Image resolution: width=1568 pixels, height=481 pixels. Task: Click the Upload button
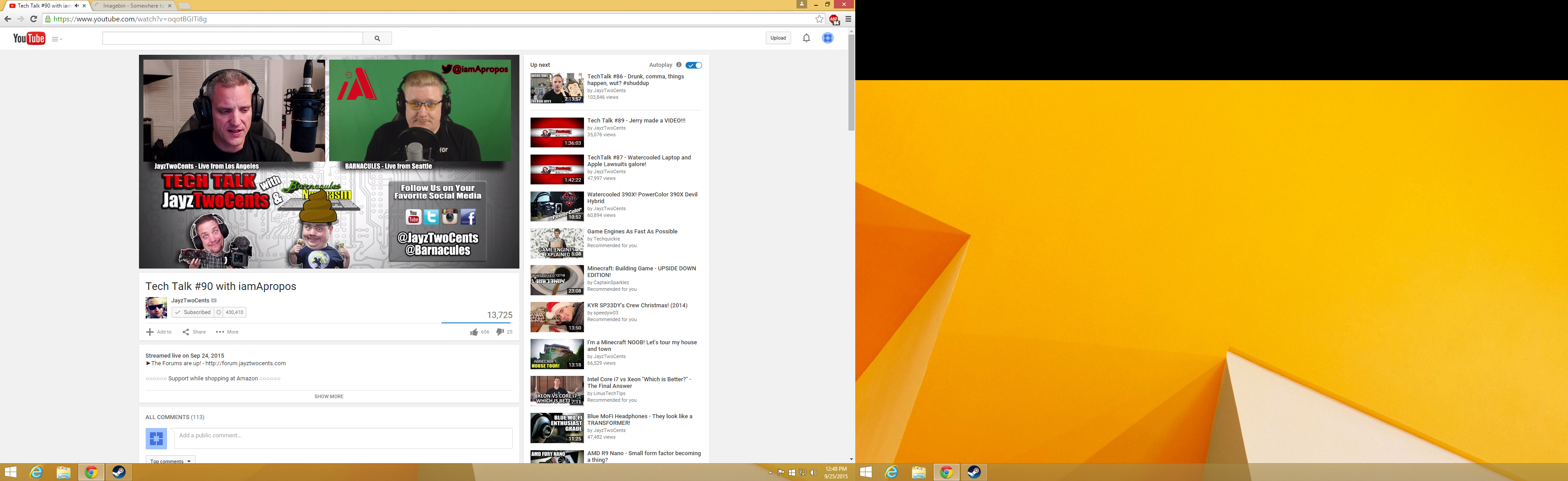(x=778, y=38)
